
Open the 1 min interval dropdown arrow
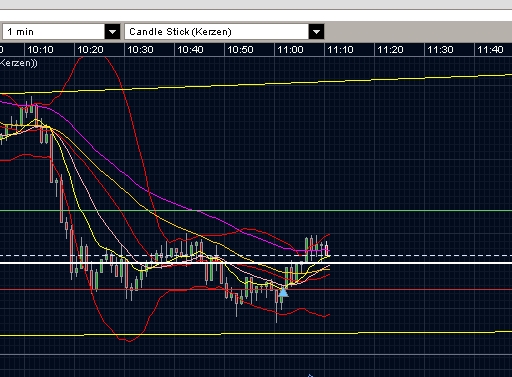112,32
